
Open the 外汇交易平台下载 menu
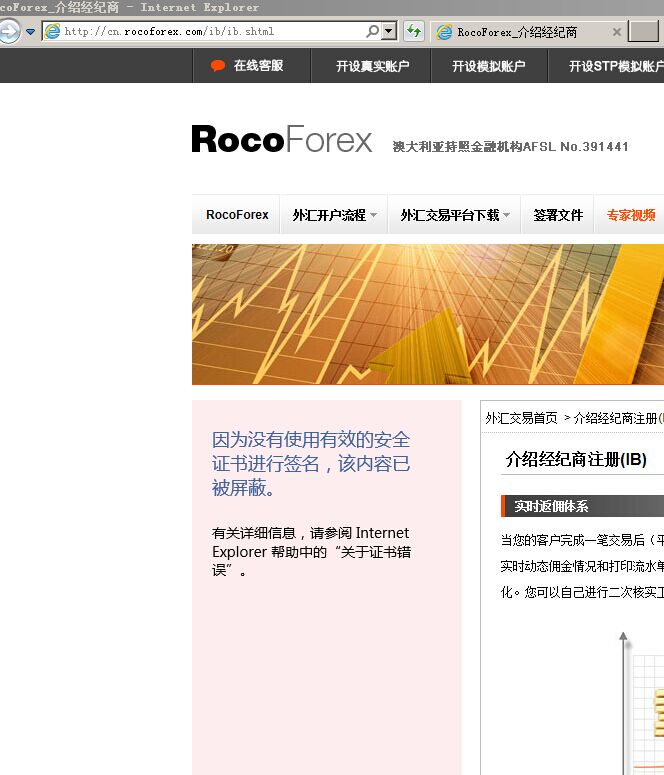coord(450,215)
